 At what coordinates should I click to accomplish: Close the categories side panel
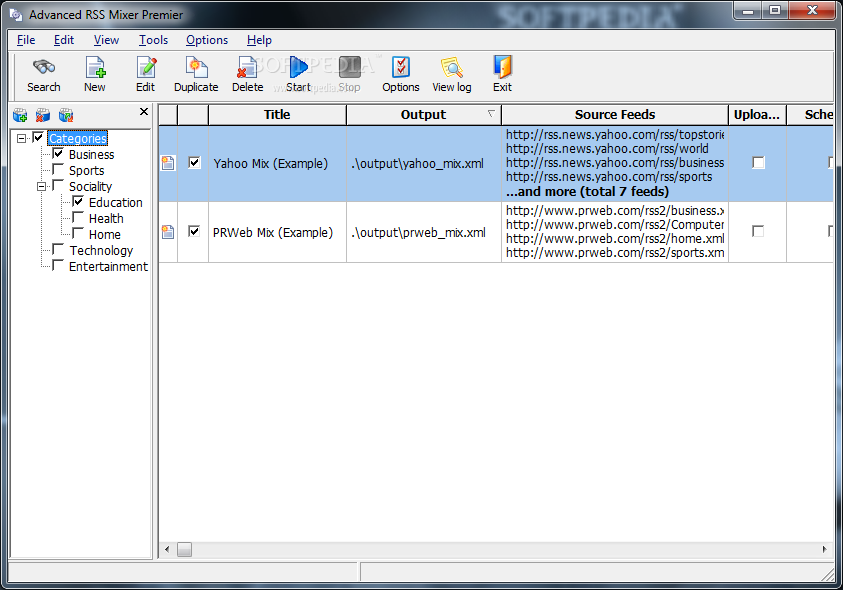click(144, 111)
